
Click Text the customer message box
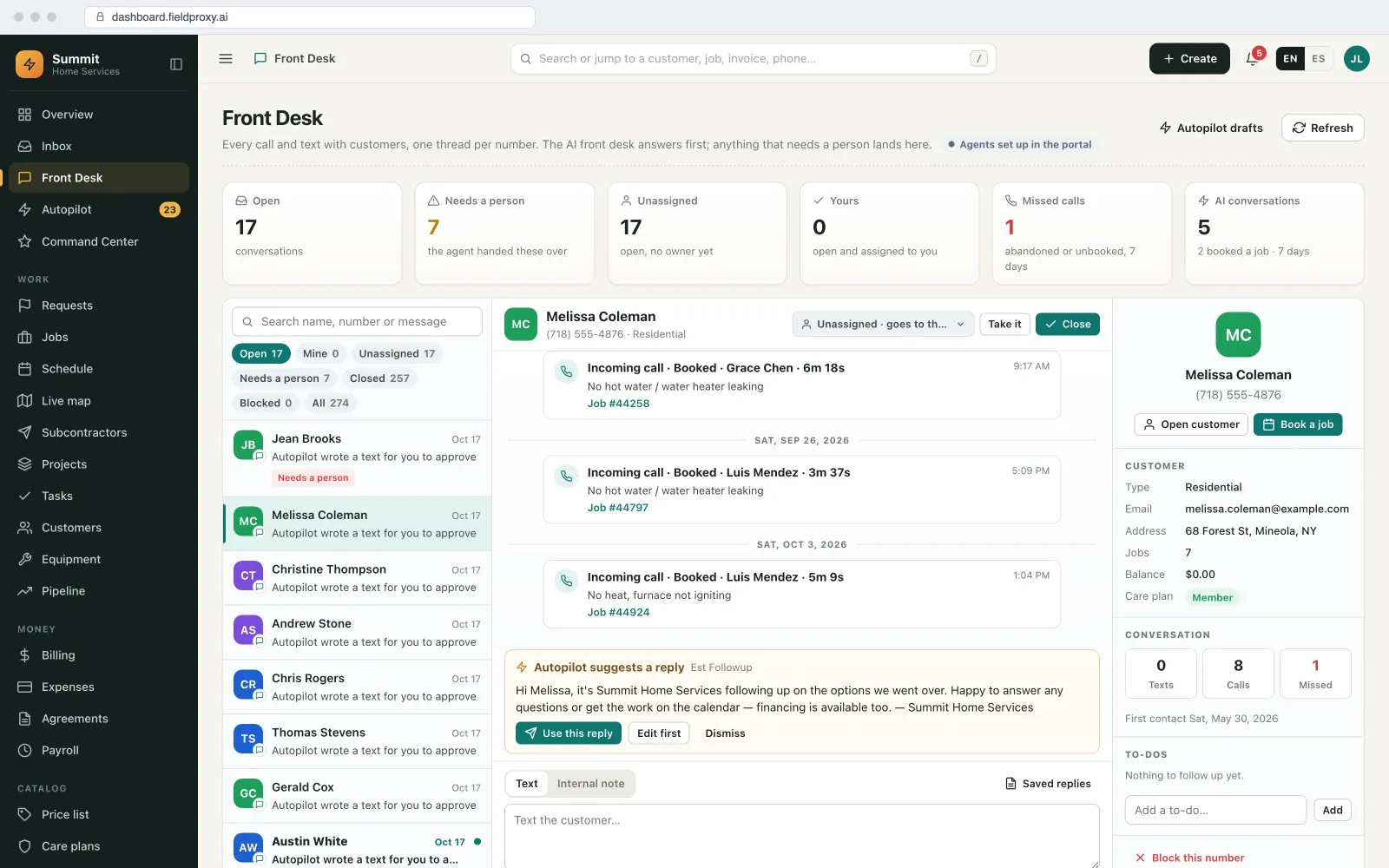pyautogui.click(x=802, y=836)
